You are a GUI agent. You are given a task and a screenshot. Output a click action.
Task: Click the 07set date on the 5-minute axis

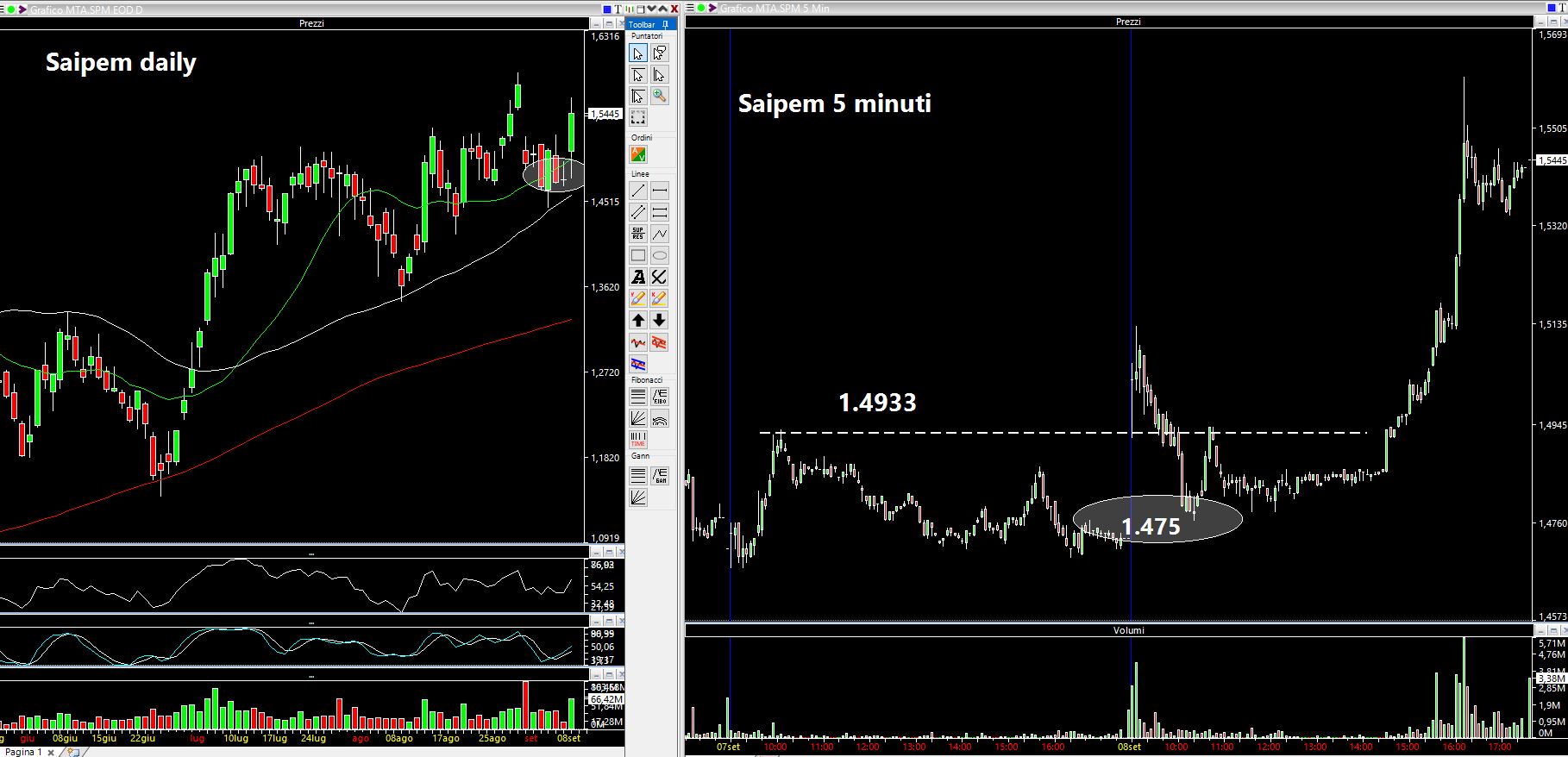point(729,747)
